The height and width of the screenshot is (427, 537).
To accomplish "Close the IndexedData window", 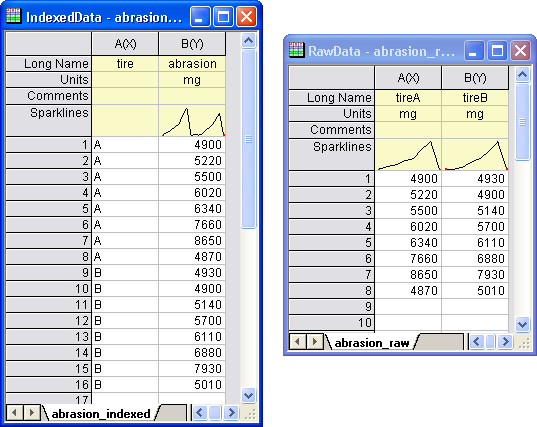I will click(x=247, y=16).
